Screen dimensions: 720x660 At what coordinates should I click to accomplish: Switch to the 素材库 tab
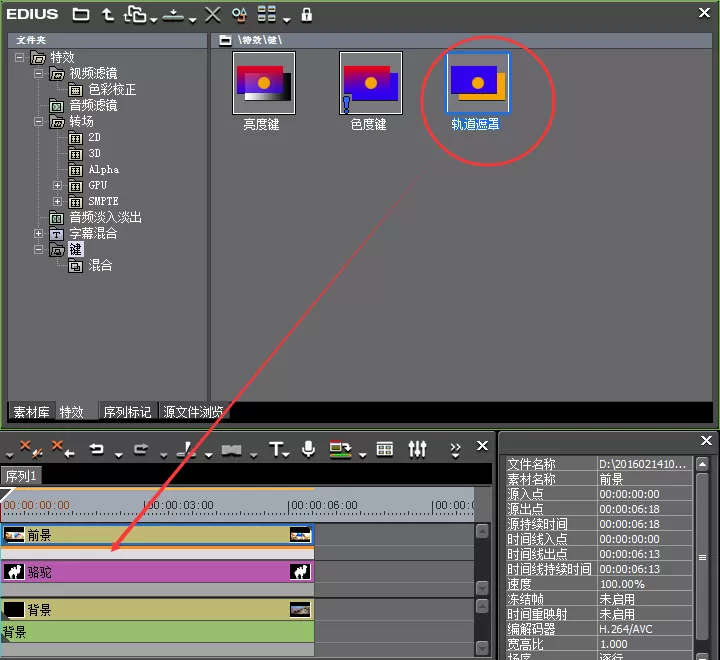tap(31, 412)
